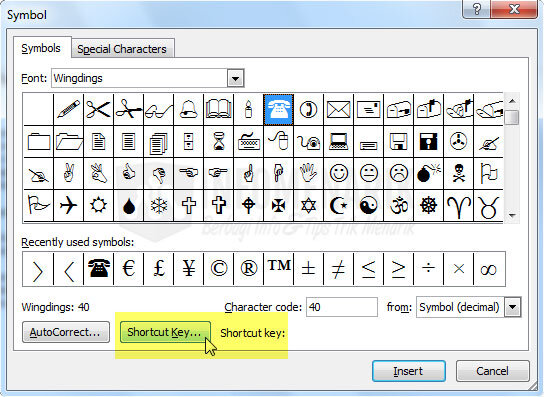Screen dimensions: 544x397
Task: Pick the not-equal sign from recent symbols
Action: (x=338, y=269)
